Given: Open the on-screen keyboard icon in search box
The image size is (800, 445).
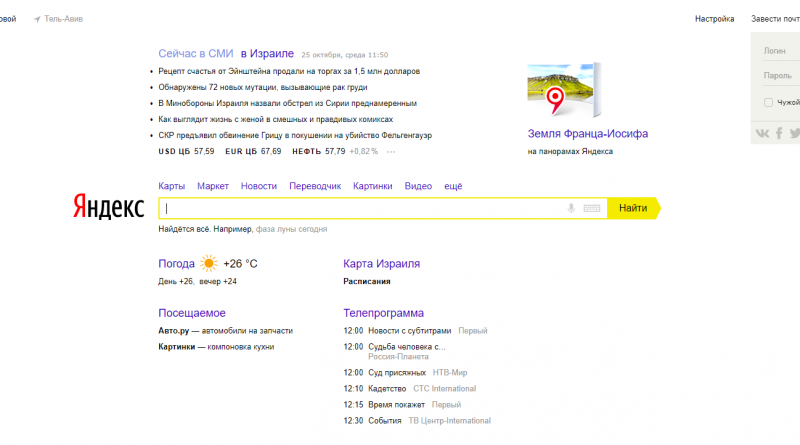Looking at the screenshot, I should pos(592,208).
